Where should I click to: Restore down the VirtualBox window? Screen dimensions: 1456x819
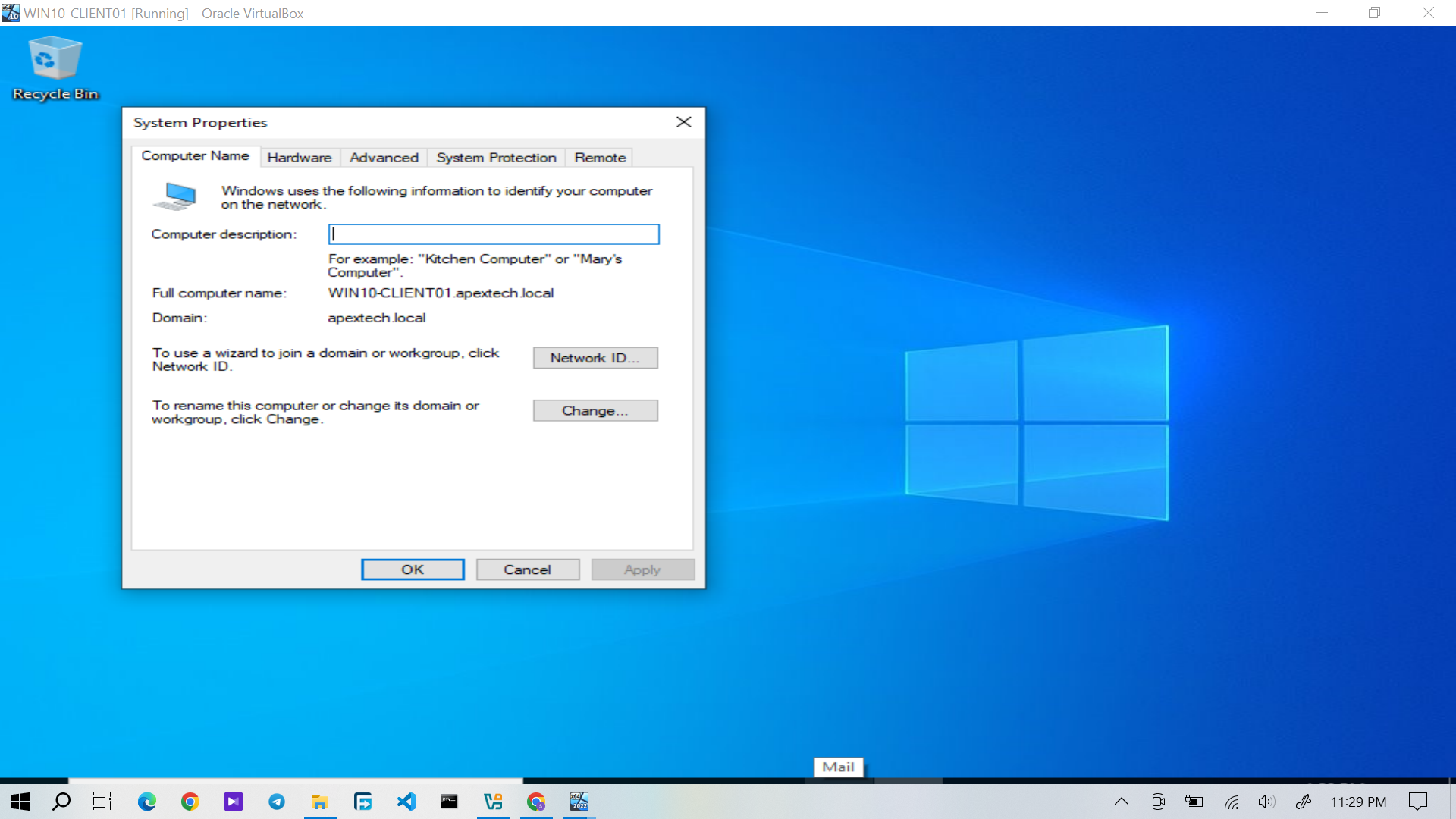1374,13
